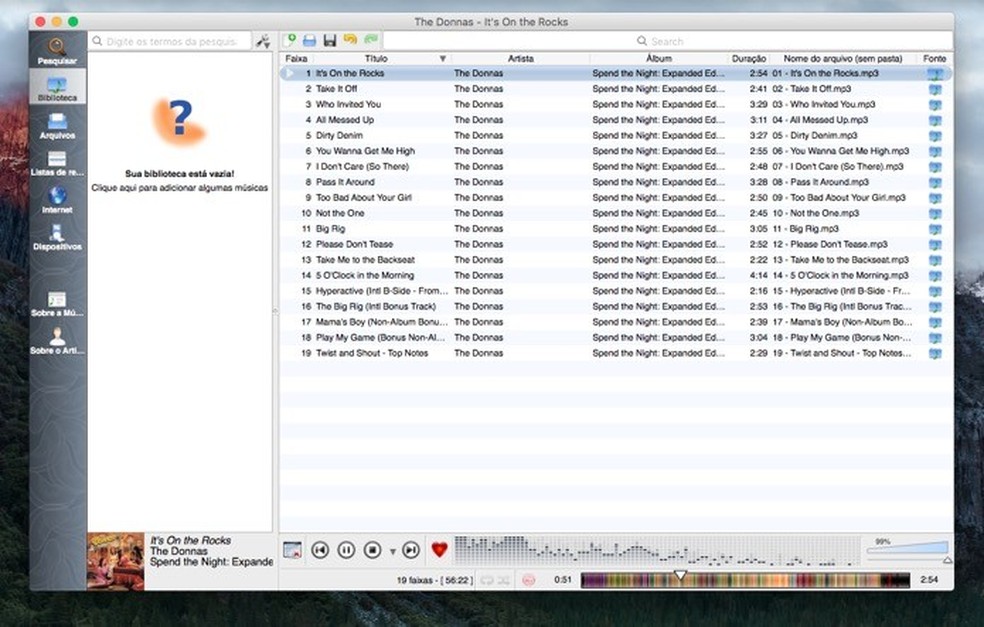Click the add music to library link
Screen dimensions: 984x627
tap(179, 188)
